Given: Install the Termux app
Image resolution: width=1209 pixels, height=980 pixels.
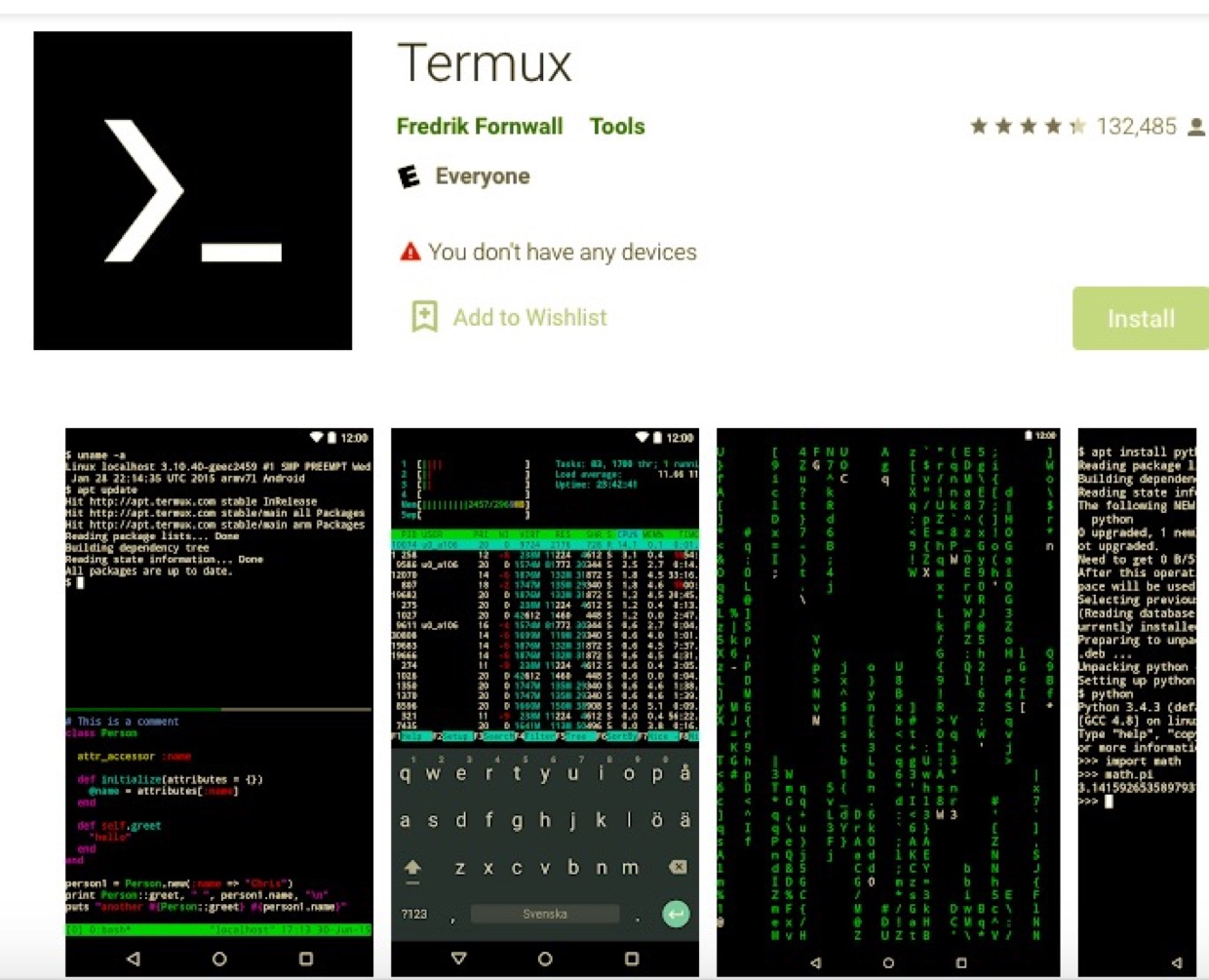Looking at the screenshot, I should [x=1141, y=318].
